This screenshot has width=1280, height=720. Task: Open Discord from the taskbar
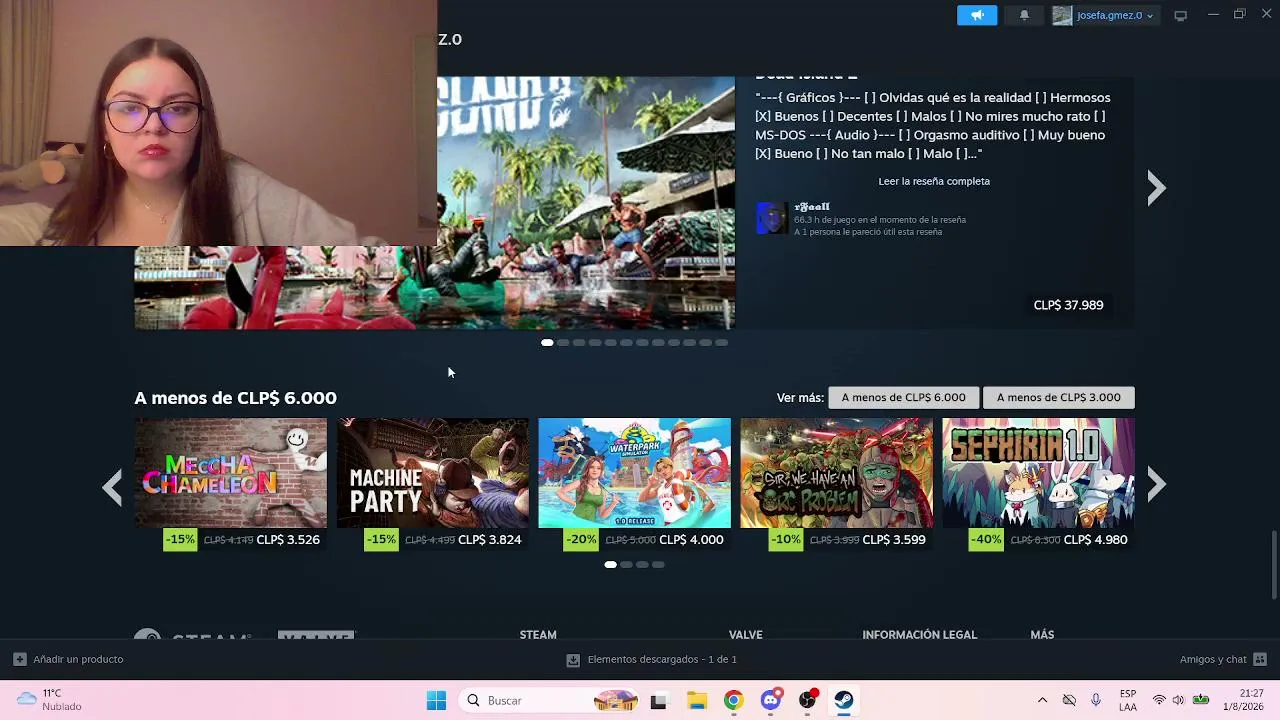click(x=770, y=700)
